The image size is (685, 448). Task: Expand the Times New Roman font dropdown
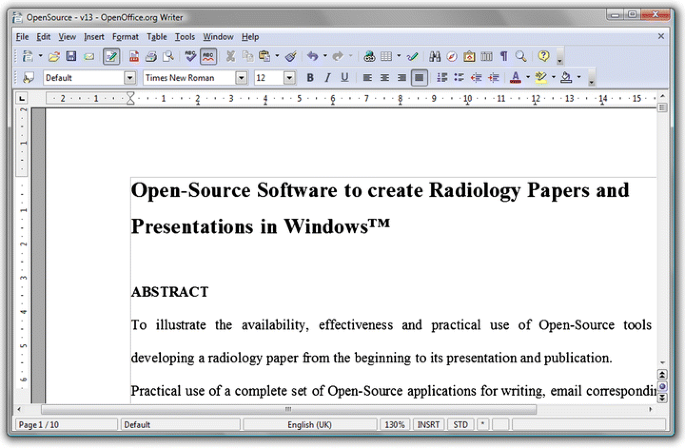[241, 78]
